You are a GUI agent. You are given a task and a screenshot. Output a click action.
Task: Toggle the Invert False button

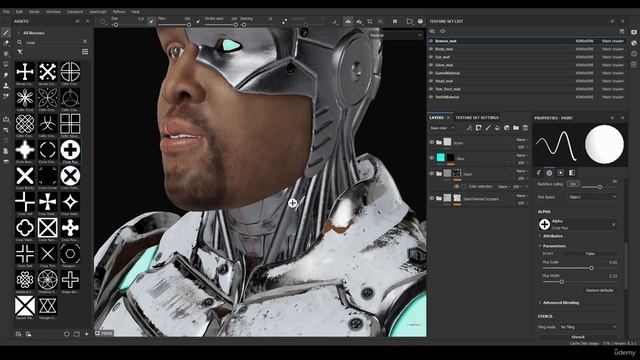590,253
